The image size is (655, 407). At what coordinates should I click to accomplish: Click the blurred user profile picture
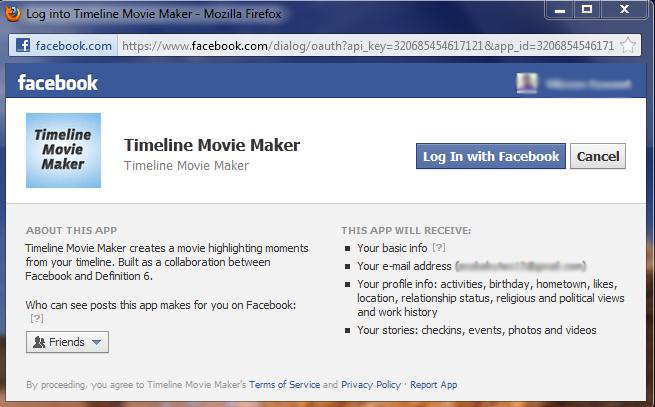tap(527, 83)
